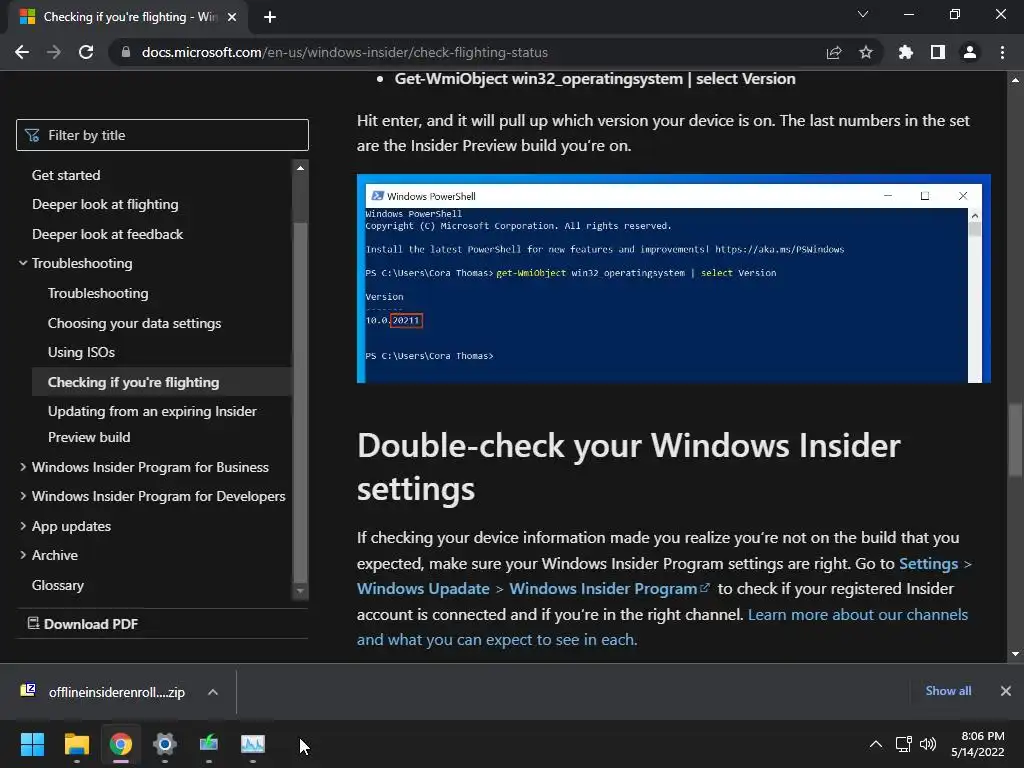This screenshot has width=1024, height=768.
Task: Show hidden system tray icons
Action: (876, 744)
